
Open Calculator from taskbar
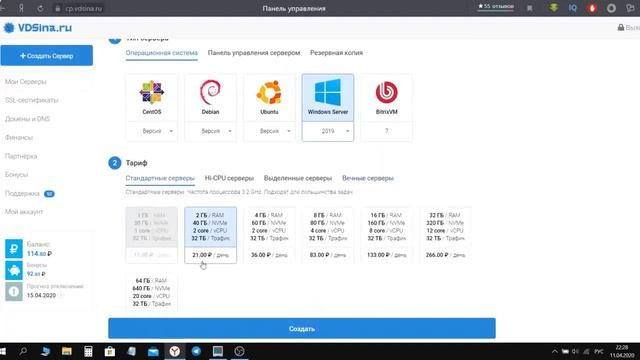pos(88,351)
